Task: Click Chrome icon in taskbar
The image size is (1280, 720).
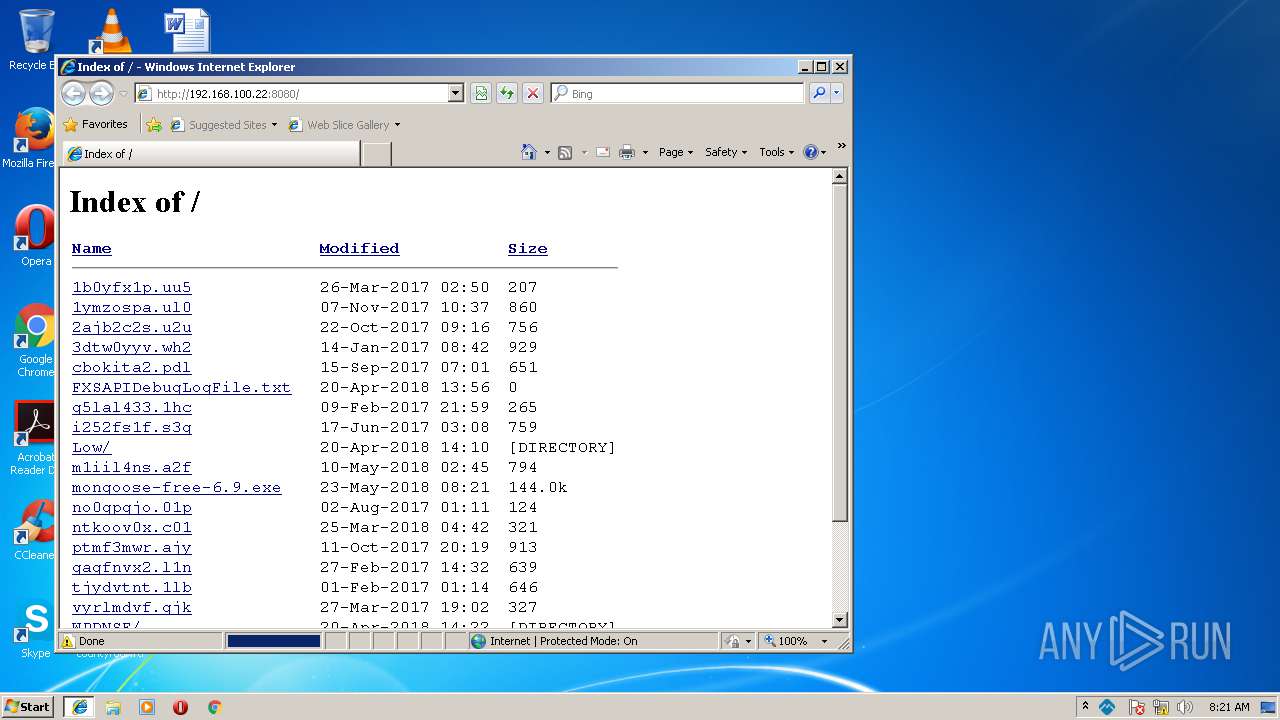Action: point(214,706)
